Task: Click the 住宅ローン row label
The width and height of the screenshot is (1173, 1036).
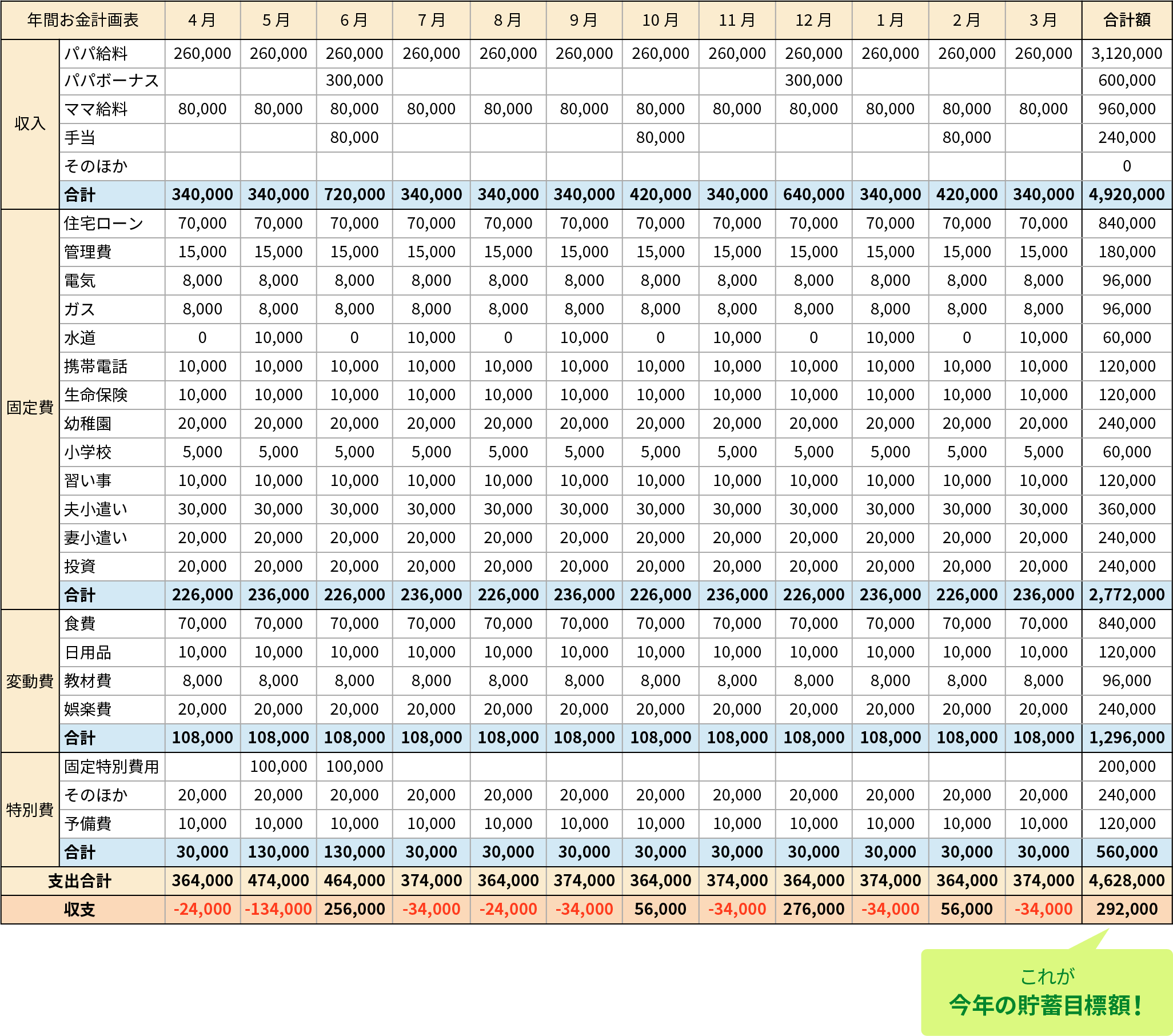Action: tap(103, 224)
